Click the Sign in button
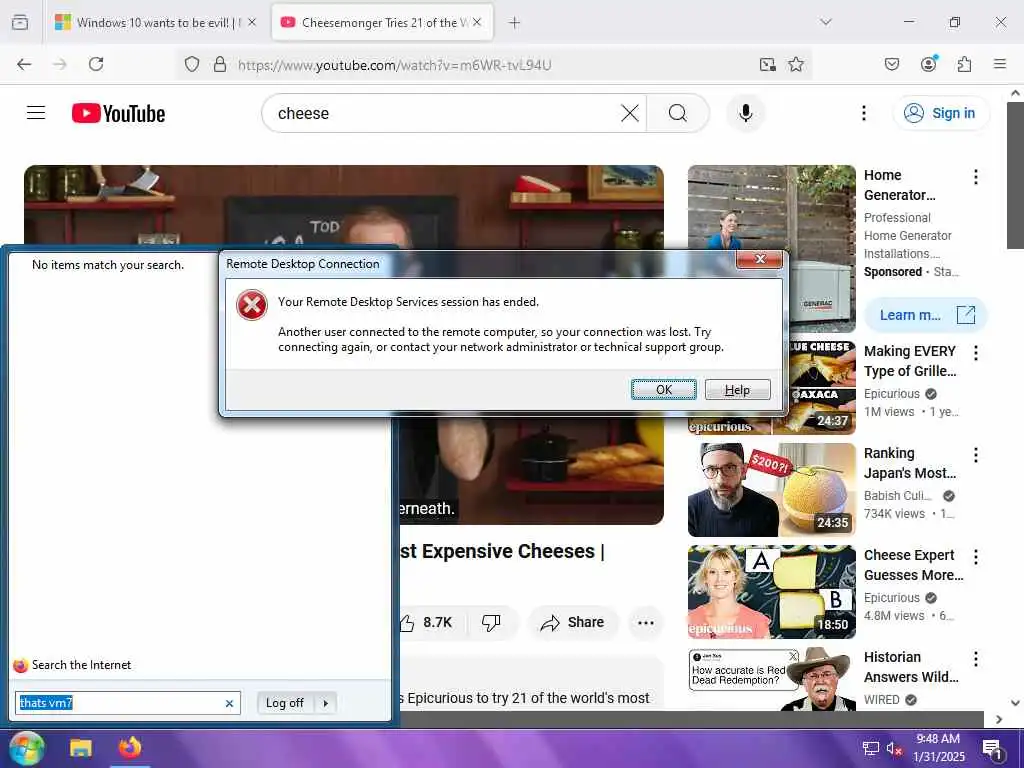This screenshot has height=768, width=1024. 940,113
